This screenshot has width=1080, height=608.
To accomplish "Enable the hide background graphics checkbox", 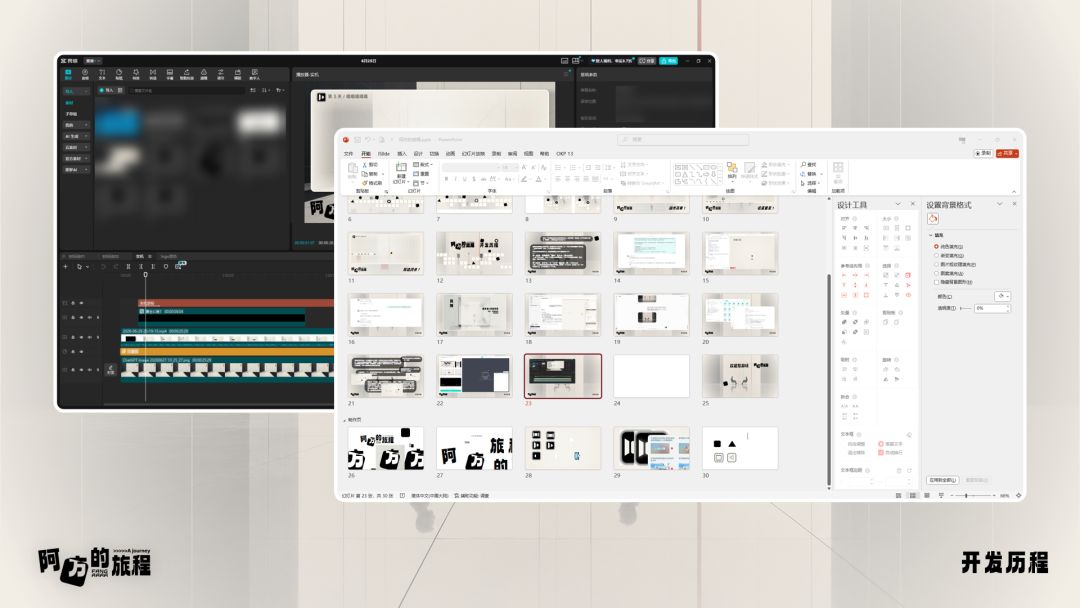I will 936,282.
